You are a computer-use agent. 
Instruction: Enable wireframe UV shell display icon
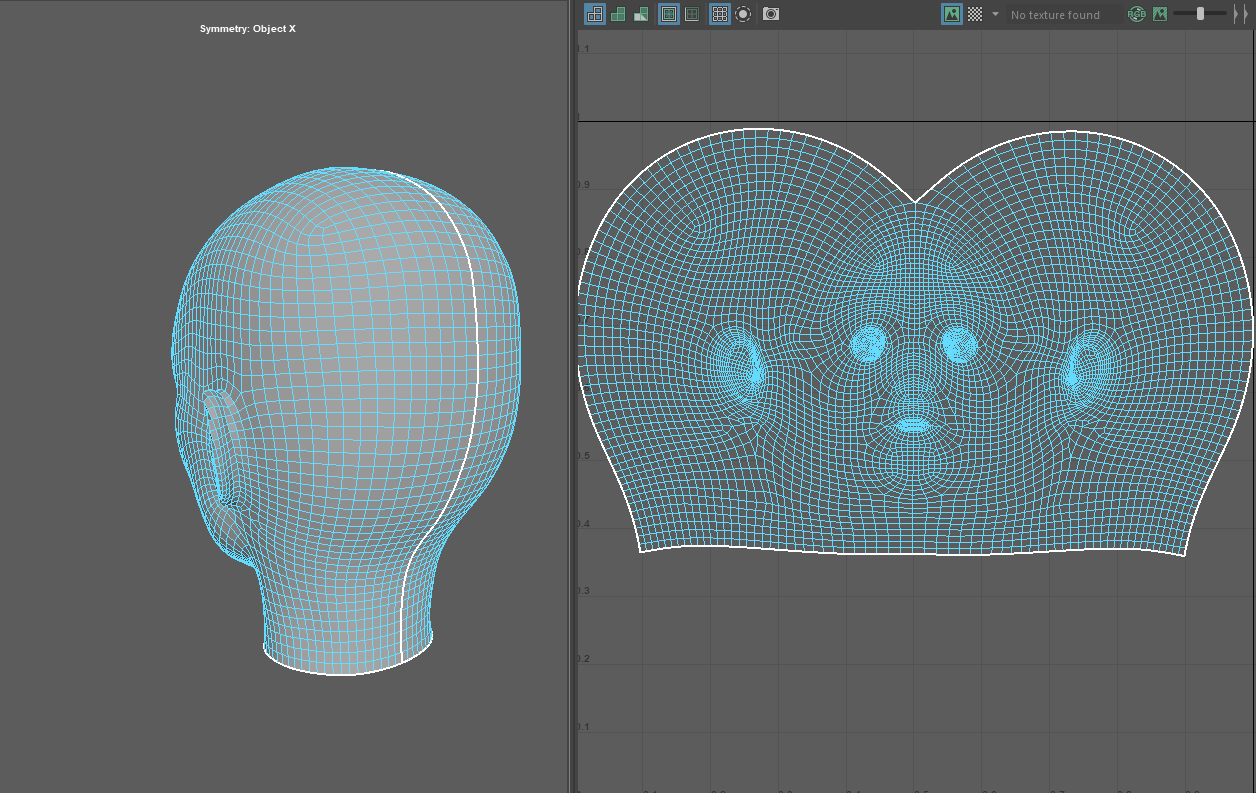pyautogui.click(x=595, y=14)
